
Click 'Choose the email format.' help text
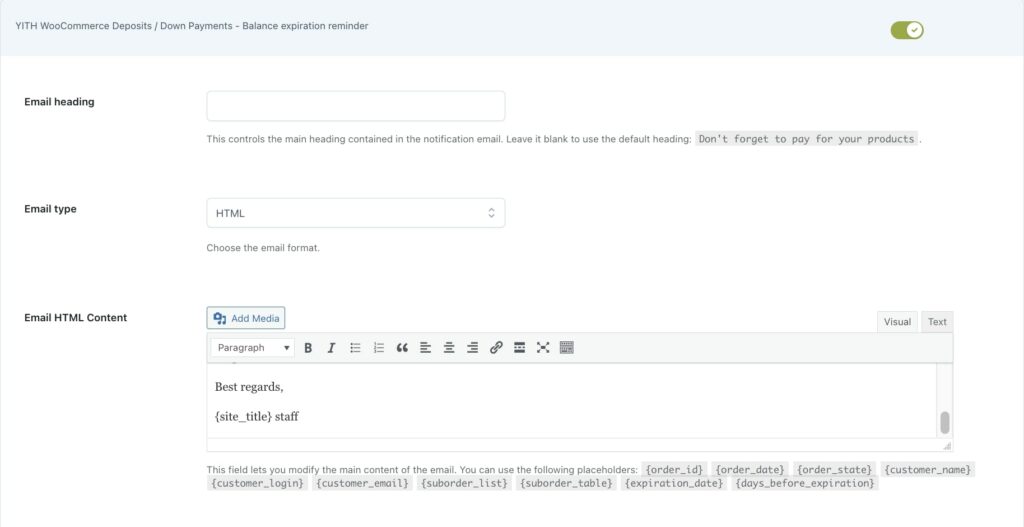tap(263, 248)
